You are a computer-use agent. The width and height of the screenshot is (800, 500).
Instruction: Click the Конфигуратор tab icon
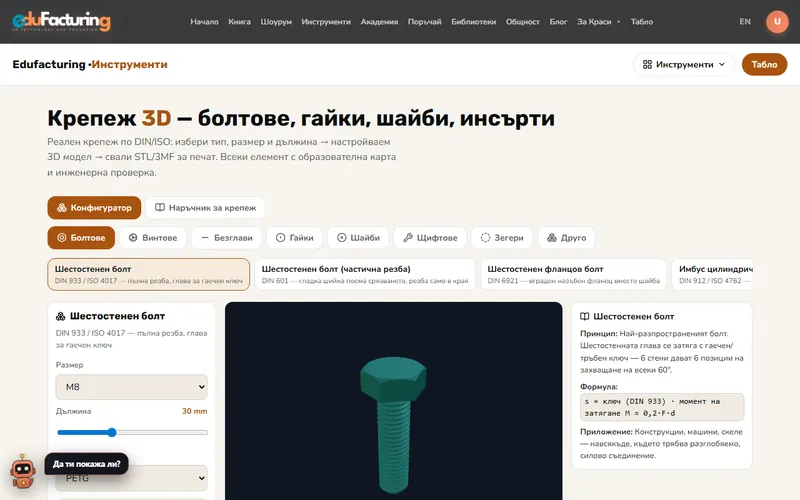(x=62, y=208)
